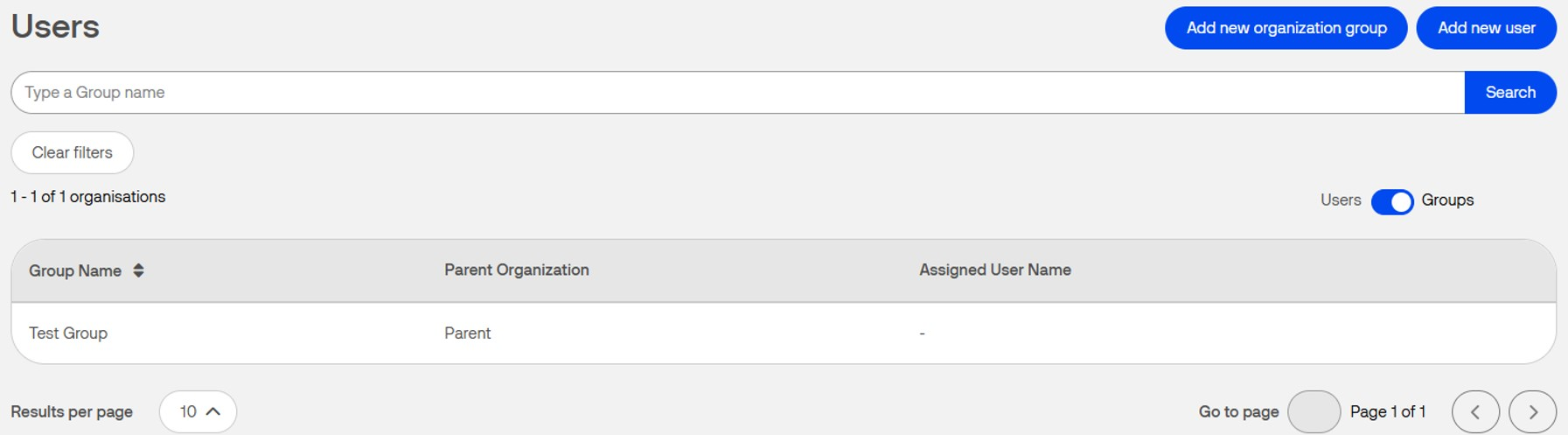Open the Results per page dropdown
1568x435 pixels.
pos(198,411)
